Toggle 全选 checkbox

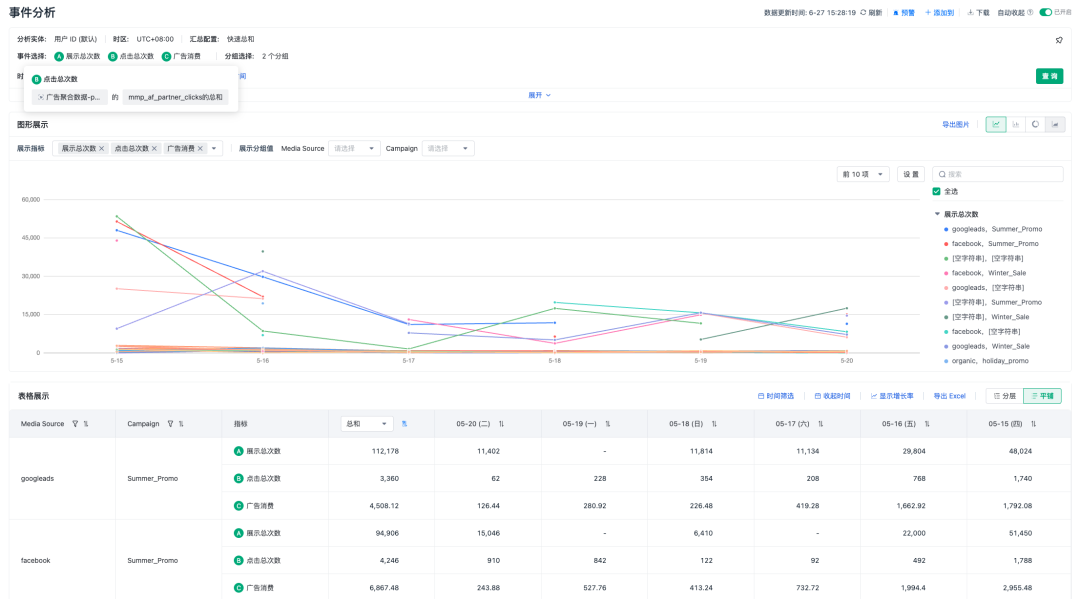pyautogui.click(x=936, y=191)
